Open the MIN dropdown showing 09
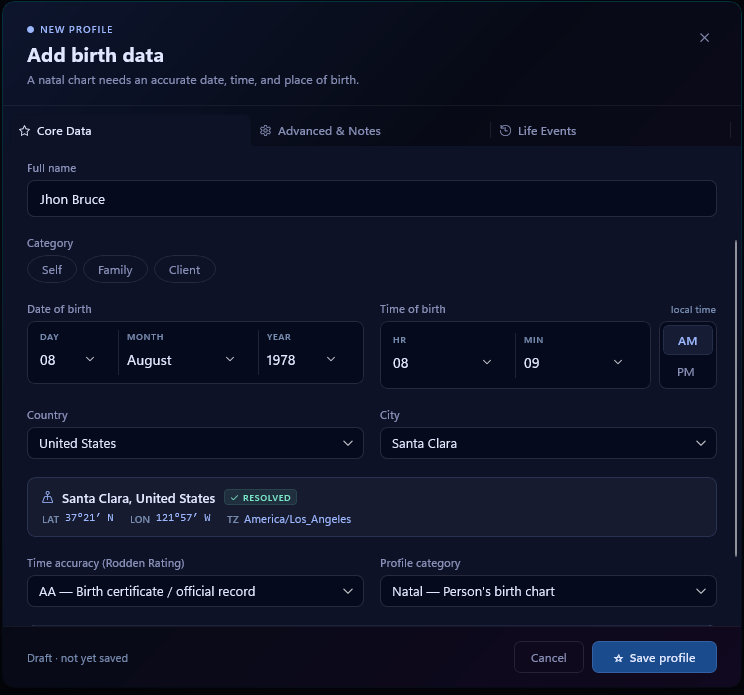This screenshot has height=695, width=744. coord(573,362)
